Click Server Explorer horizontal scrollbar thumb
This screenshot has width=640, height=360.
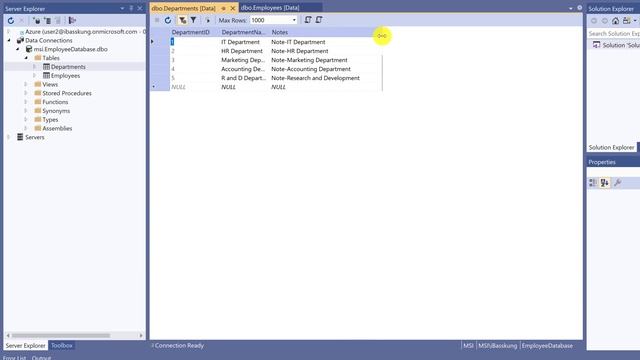61,336
